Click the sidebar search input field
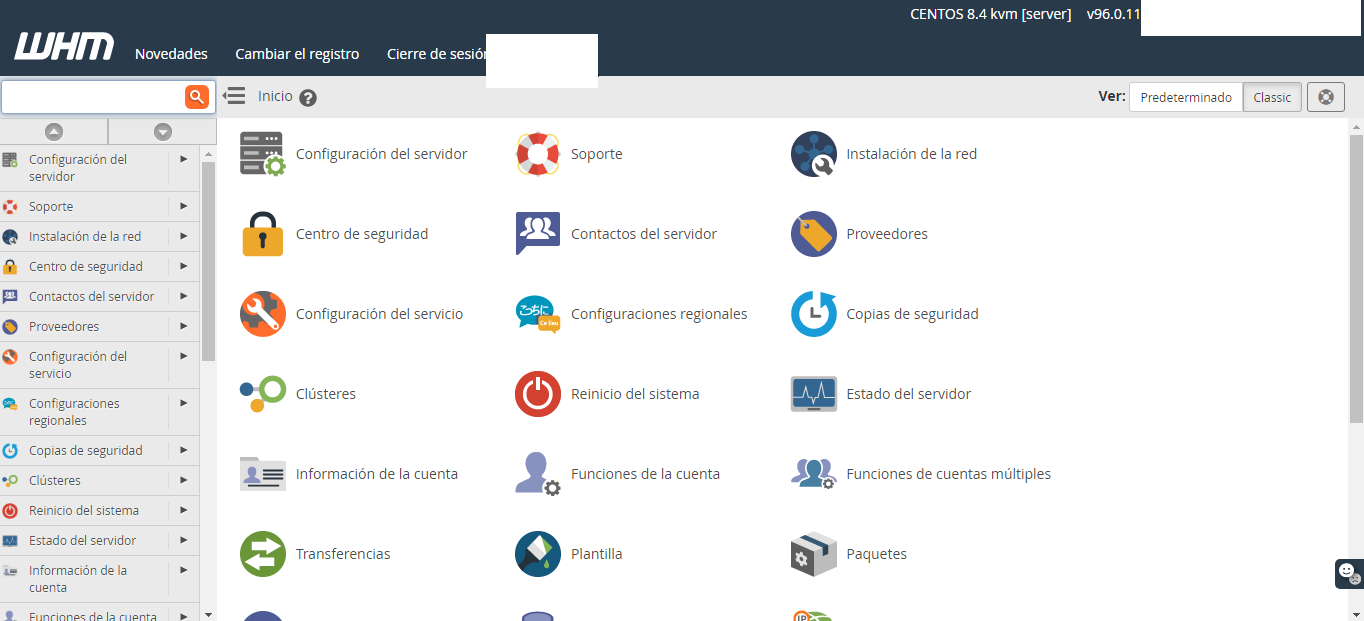This screenshot has height=621, width=1364. click(93, 97)
